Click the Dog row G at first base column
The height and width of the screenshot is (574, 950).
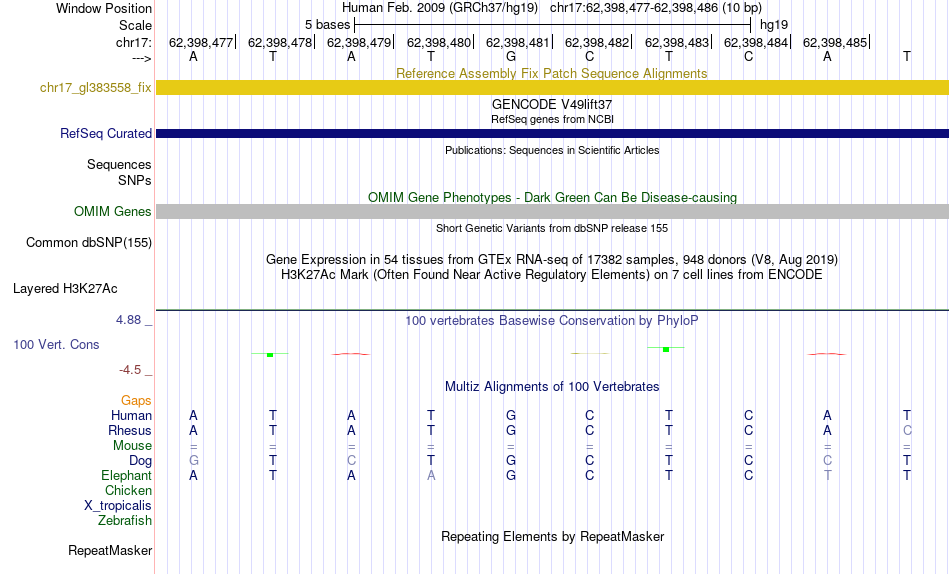coord(193,461)
